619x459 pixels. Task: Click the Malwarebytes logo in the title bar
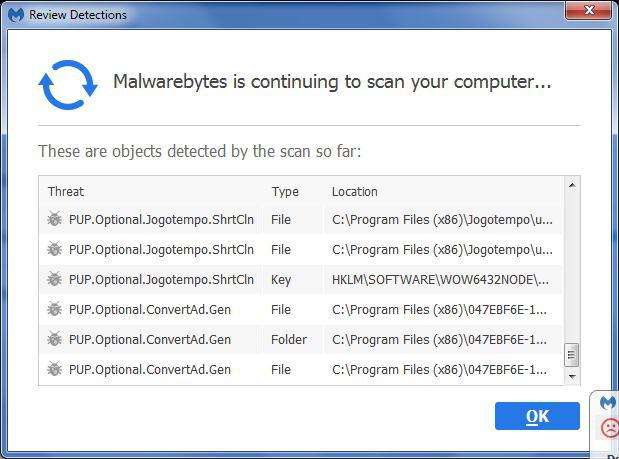click(x=15, y=14)
